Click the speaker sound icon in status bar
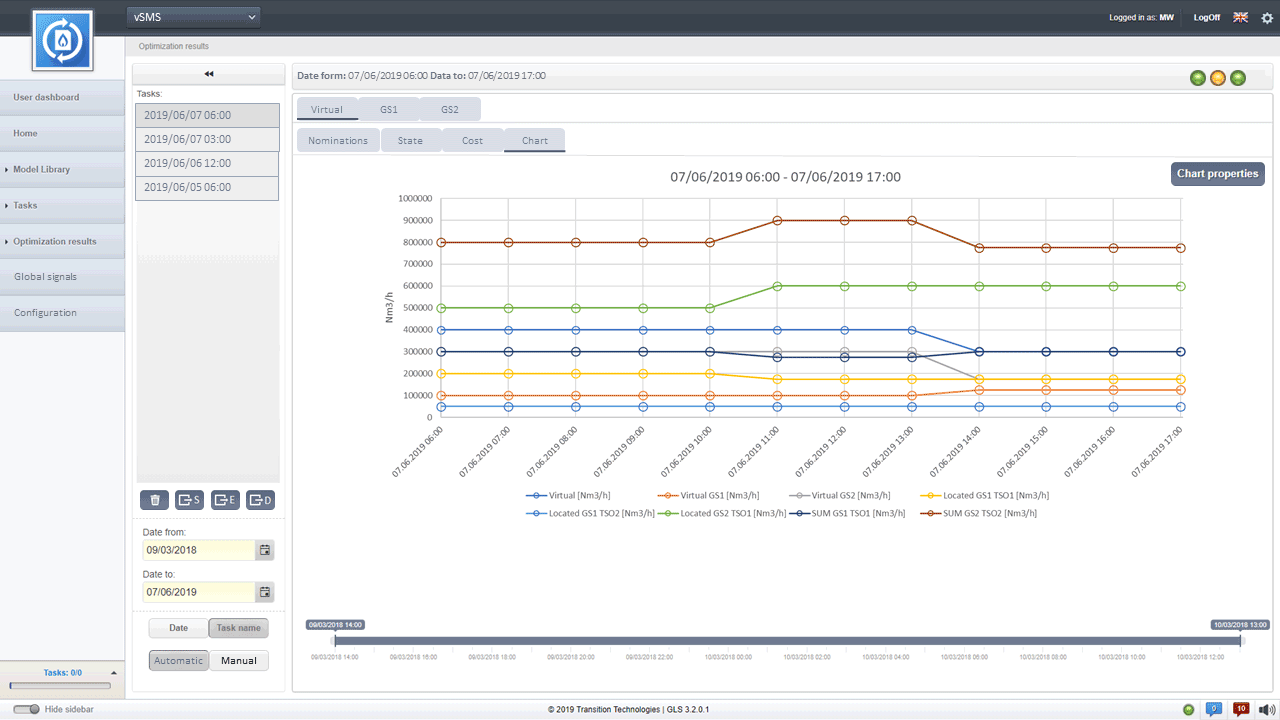This screenshot has width=1280, height=720. click(x=1265, y=709)
